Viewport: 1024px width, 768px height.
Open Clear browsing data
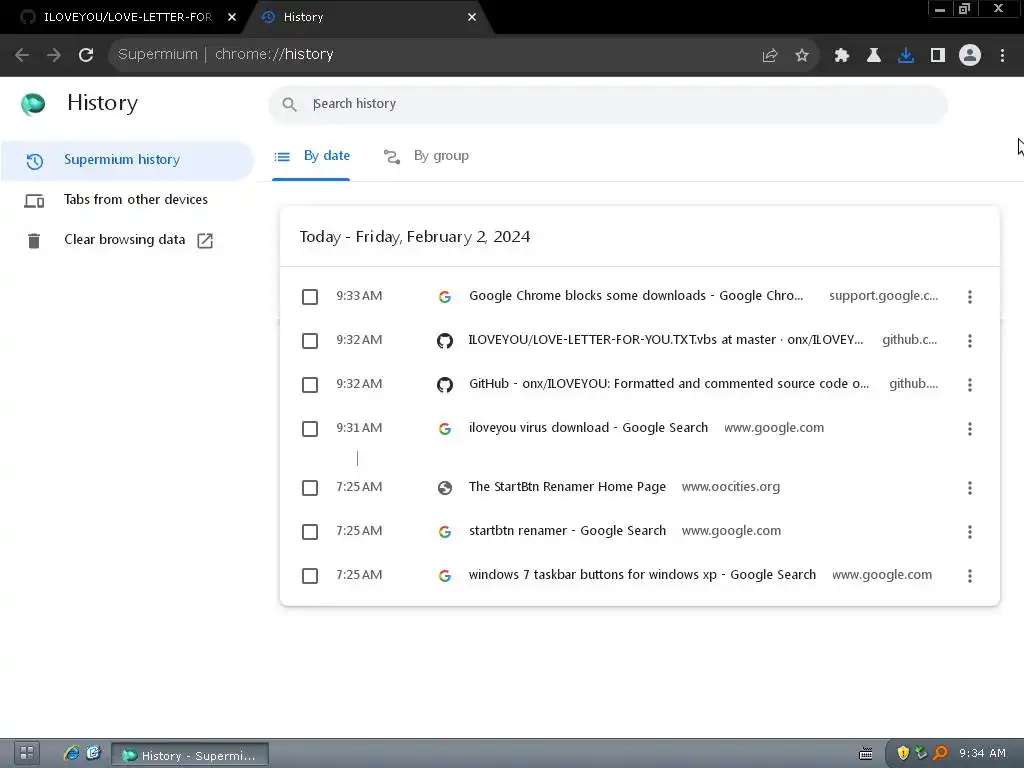click(127, 240)
